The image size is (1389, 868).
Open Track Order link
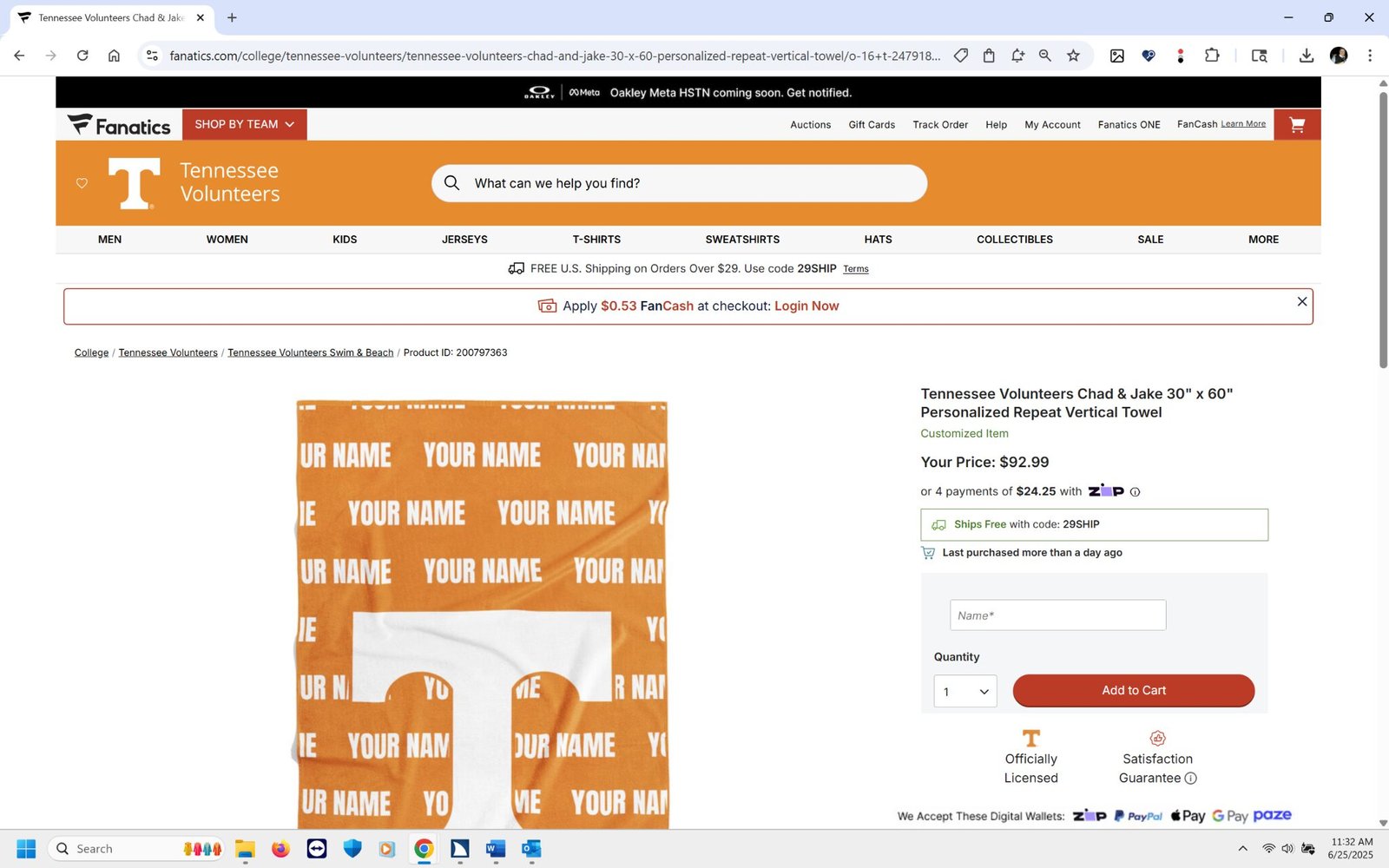940,125
